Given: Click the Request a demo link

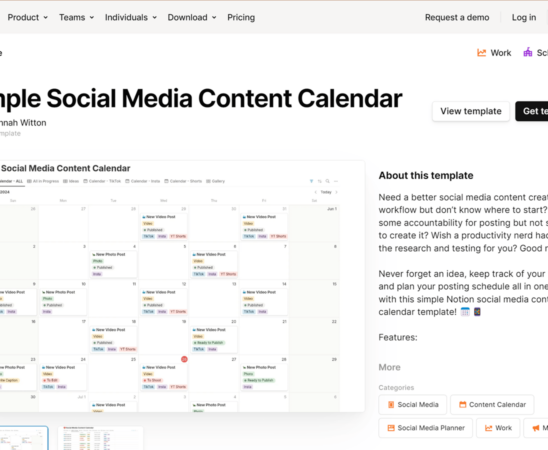Looking at the screenshot, I should (457, 17).
